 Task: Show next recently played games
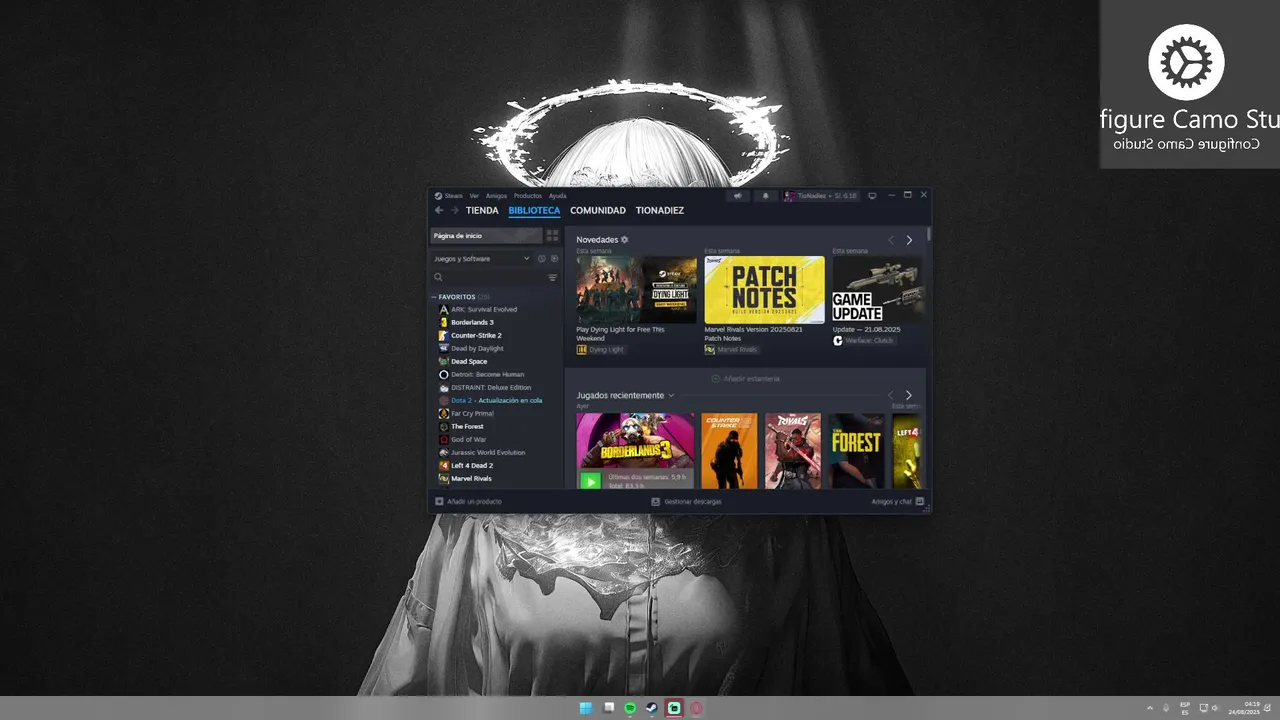[909, 395]
